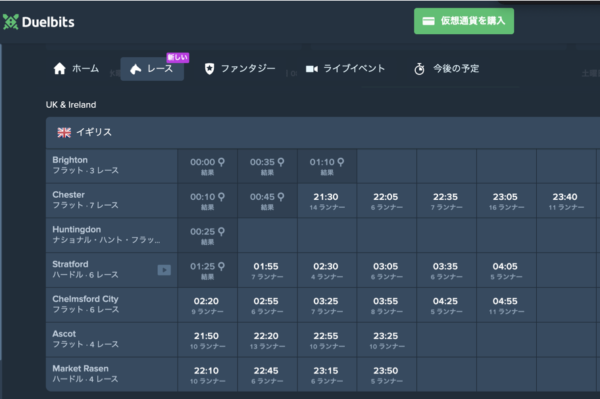Click the video camera icon beside ライブイベント
Viewport: 600px width, 399px height.
[311, 69]
